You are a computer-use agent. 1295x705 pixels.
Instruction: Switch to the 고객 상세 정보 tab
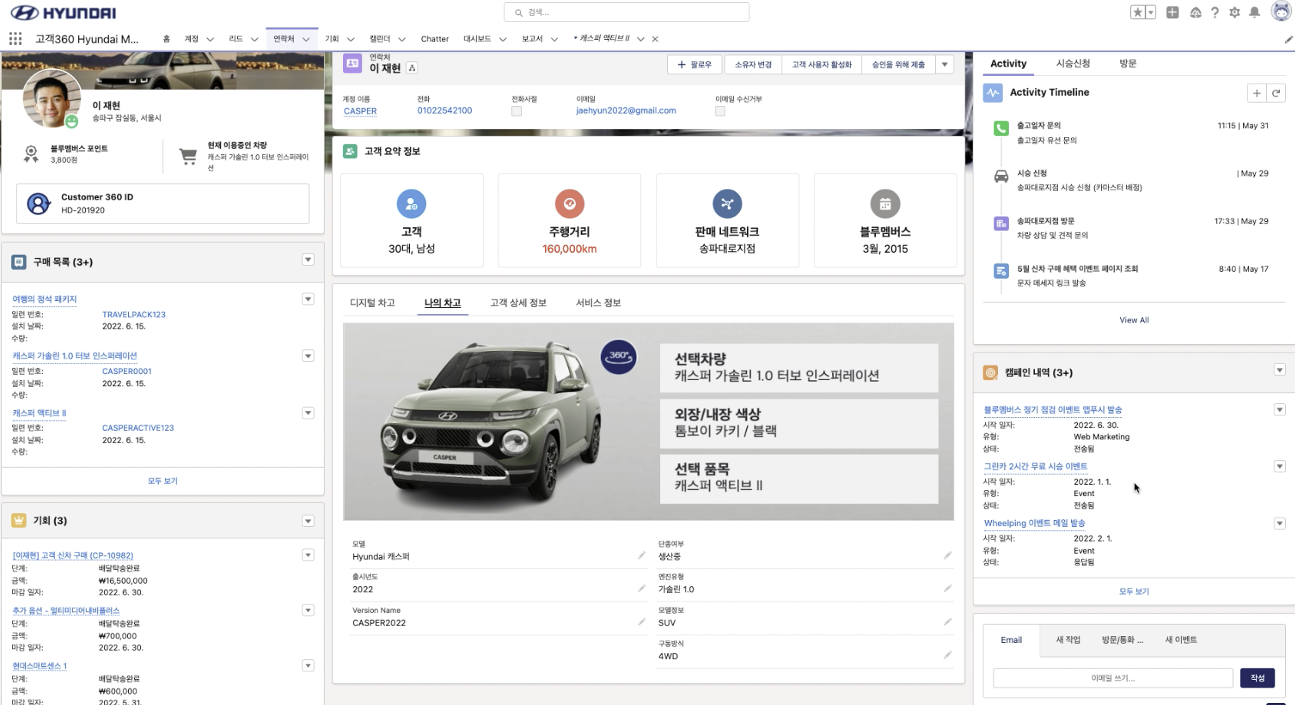[x=518, y=303]
